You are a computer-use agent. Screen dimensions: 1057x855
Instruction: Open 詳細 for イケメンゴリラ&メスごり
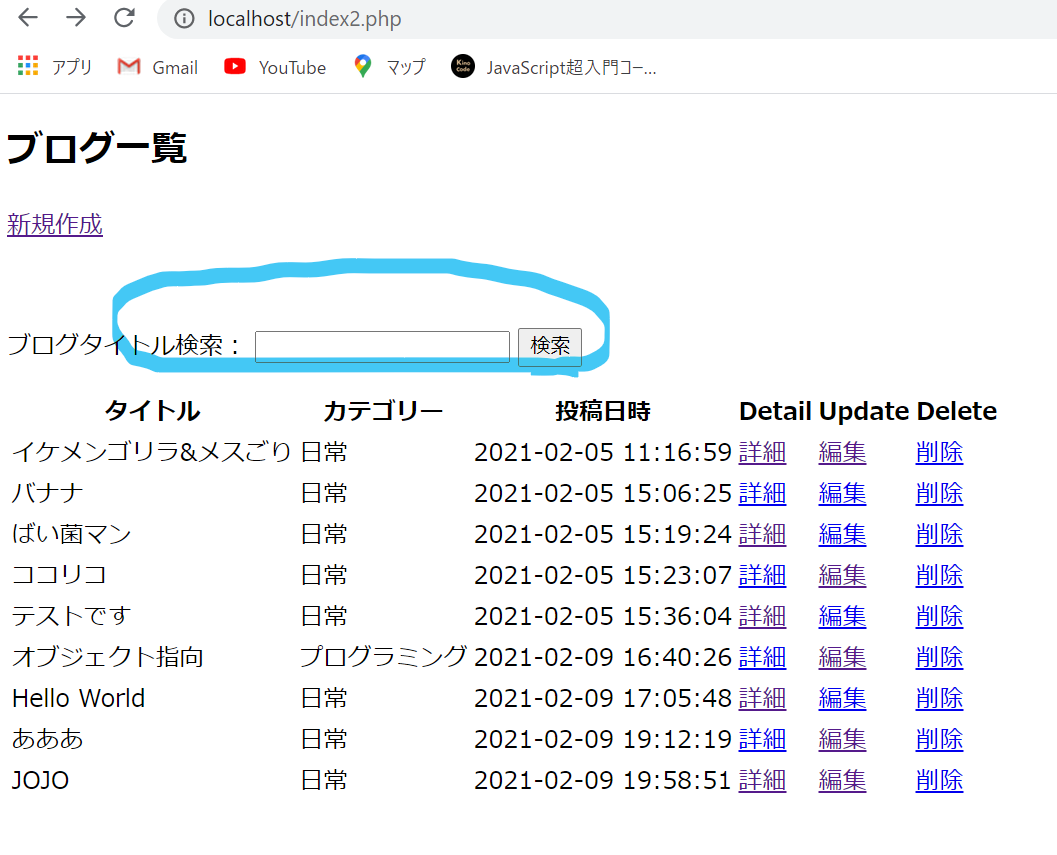click(x=762, y=452)
